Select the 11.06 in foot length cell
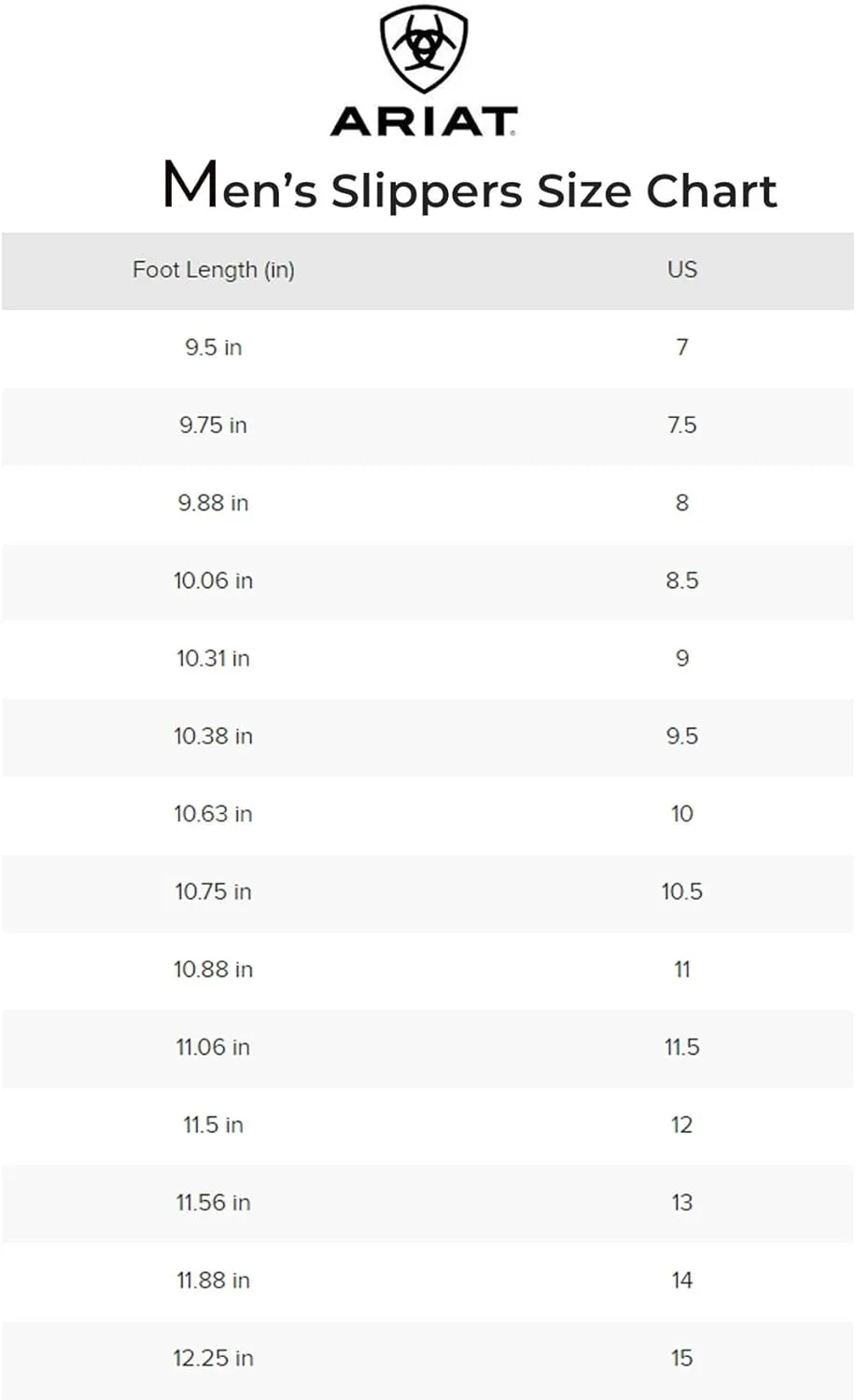 pos(214,1047)
